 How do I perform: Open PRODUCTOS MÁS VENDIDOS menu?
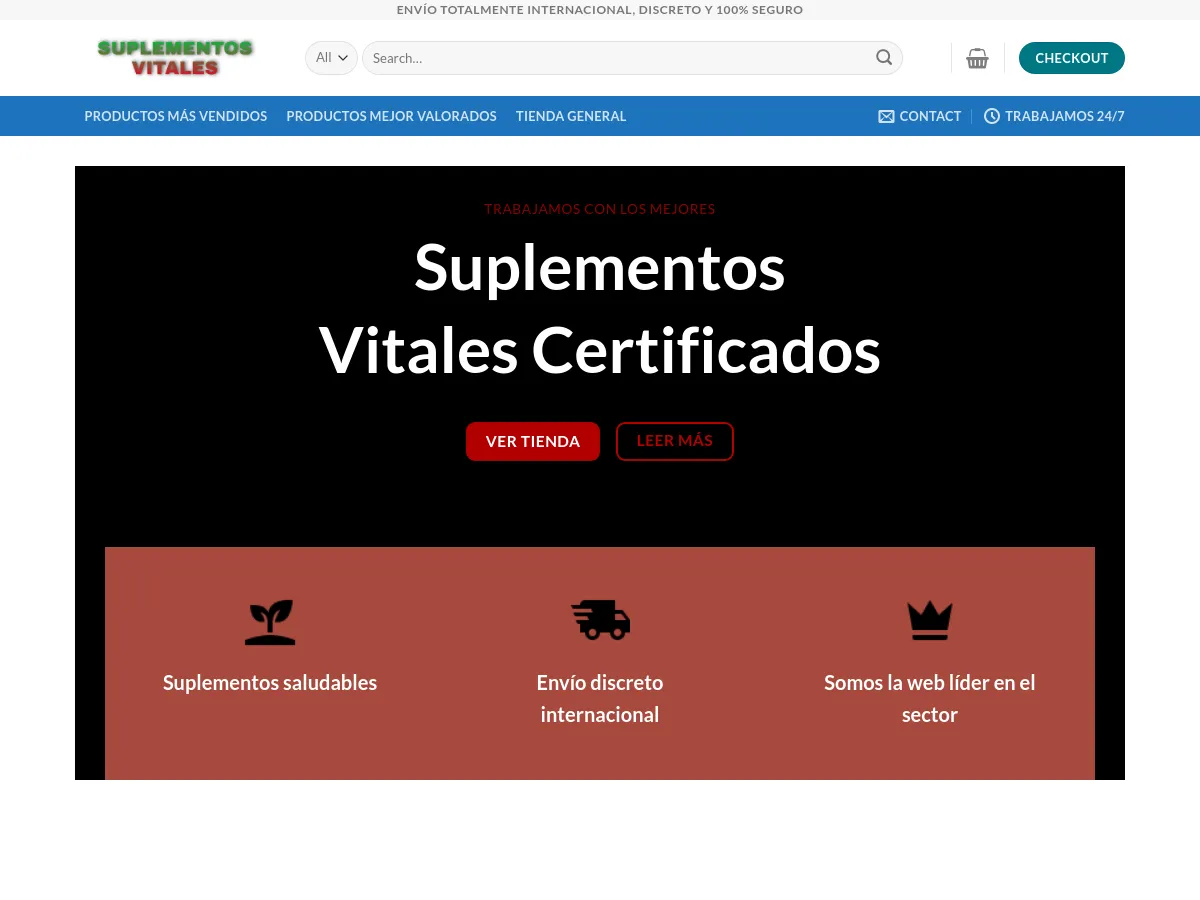[x=176, y=116]
